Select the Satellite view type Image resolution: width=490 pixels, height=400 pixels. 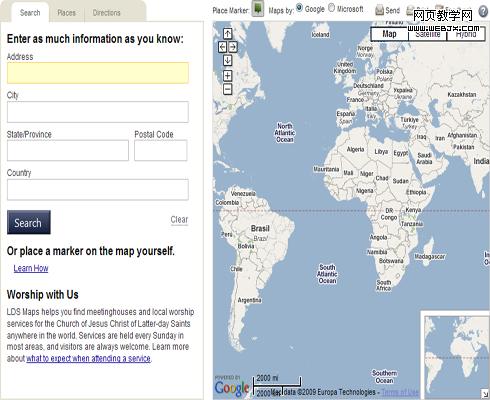tap(428, 34)
